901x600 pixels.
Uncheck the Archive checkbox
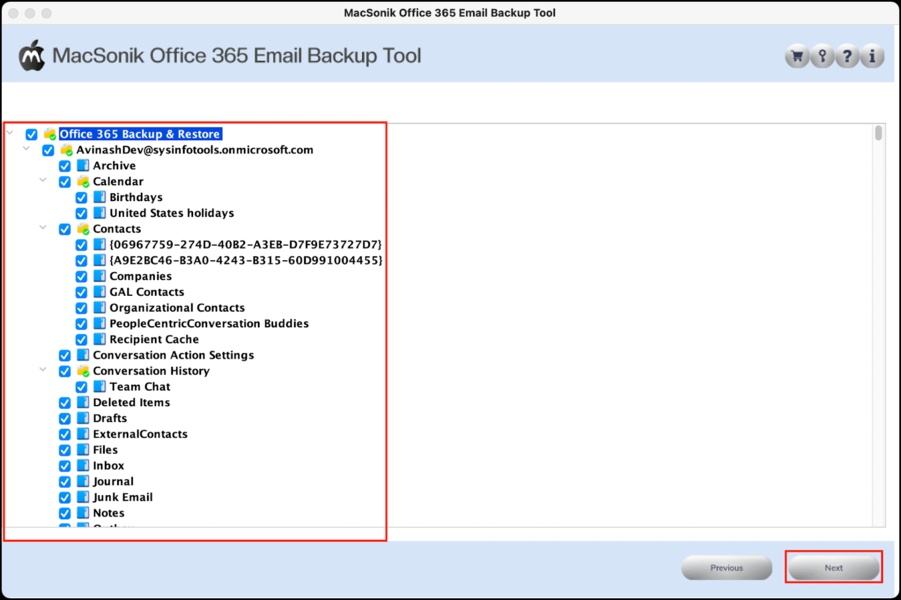[65, 166]
